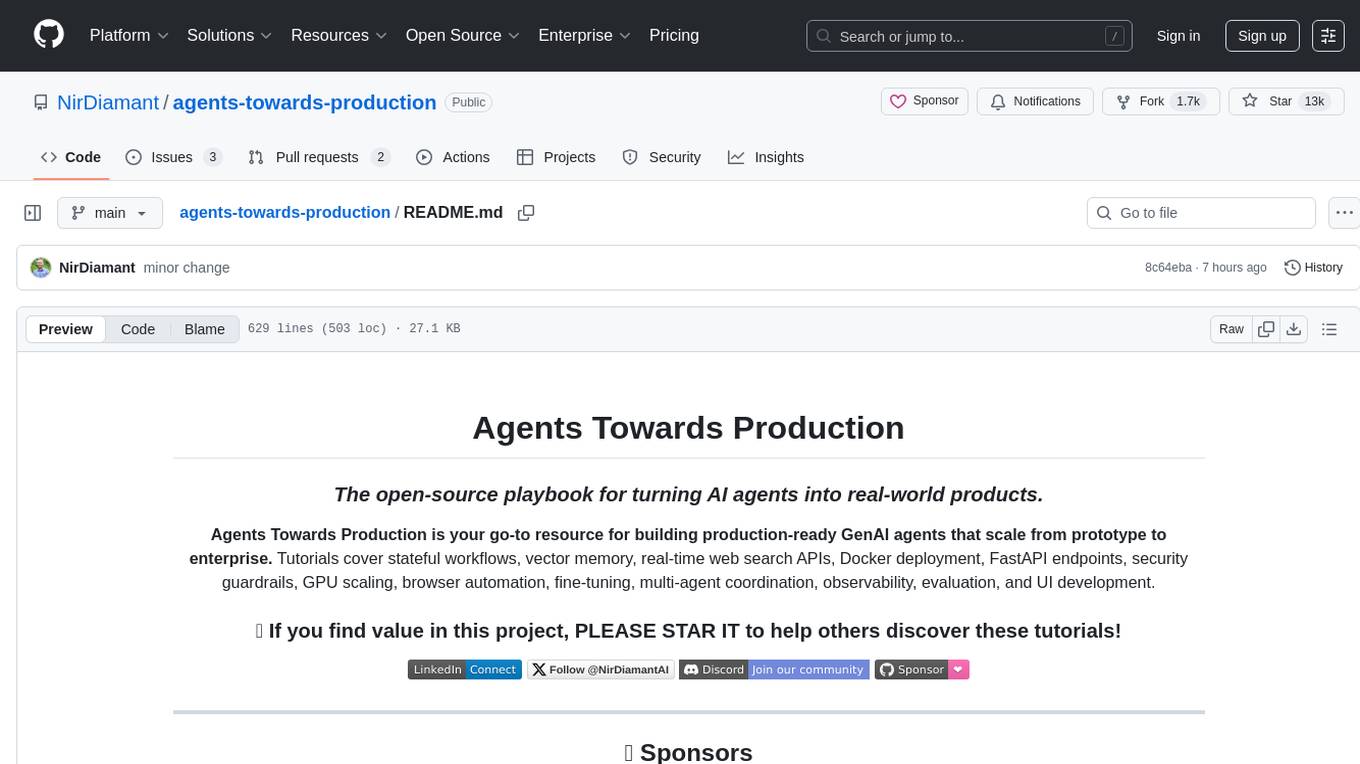Open the main branch dropdown
The width and height of the screenshot is (1360, 764).
110,213
